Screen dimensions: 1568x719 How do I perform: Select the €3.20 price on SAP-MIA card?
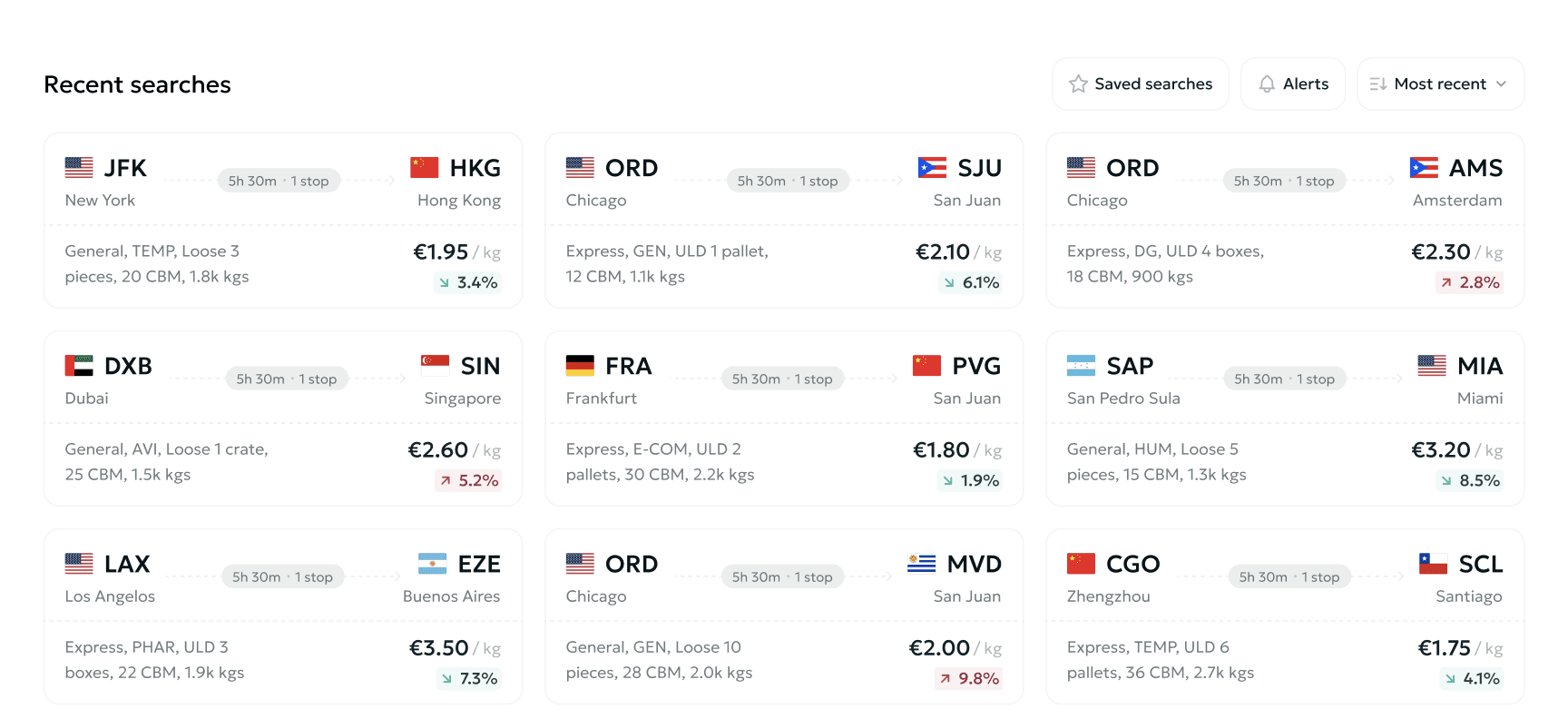click(1440, 449)
